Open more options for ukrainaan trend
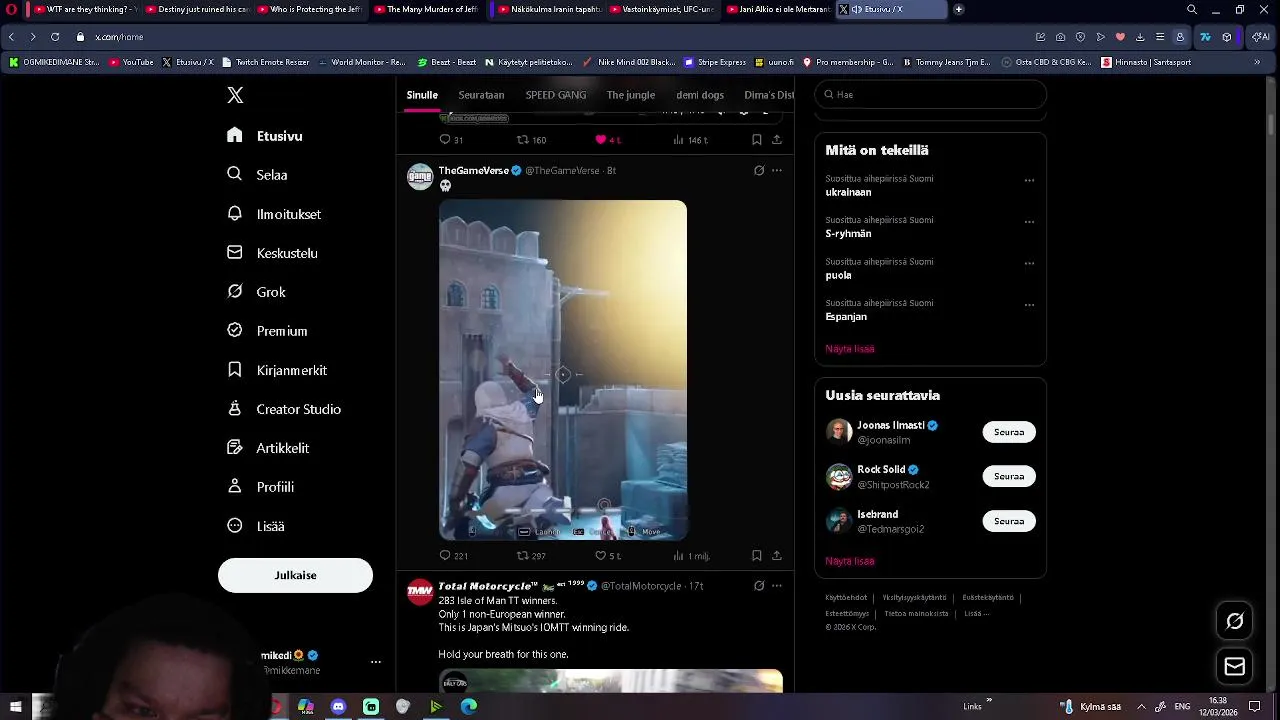 click(1029, 181)
